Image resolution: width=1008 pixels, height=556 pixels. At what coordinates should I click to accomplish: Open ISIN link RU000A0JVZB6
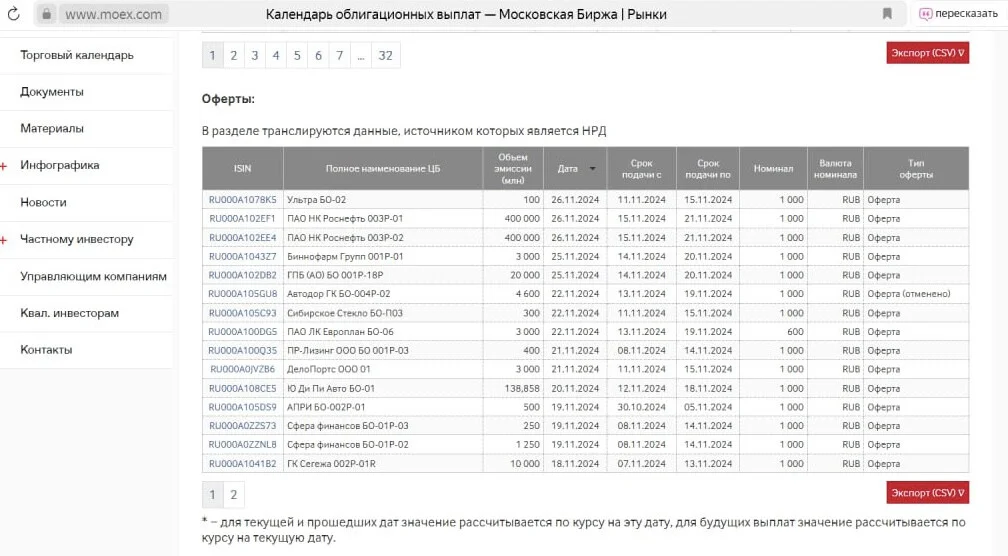(242, 369)
